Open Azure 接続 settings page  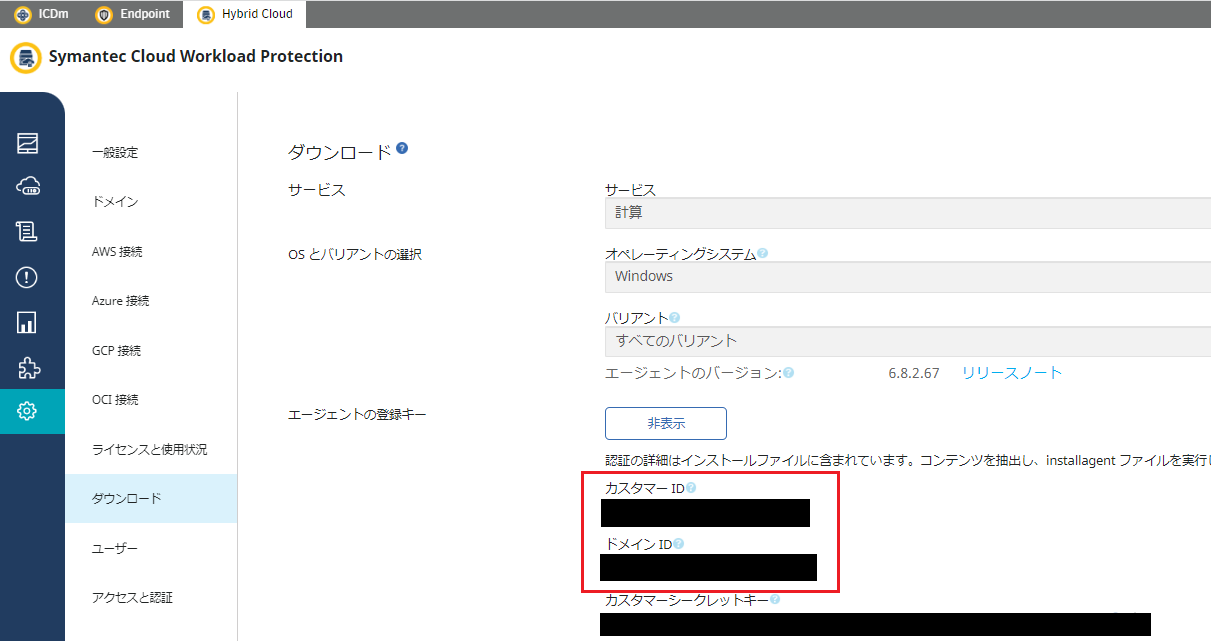pos(120,301)
